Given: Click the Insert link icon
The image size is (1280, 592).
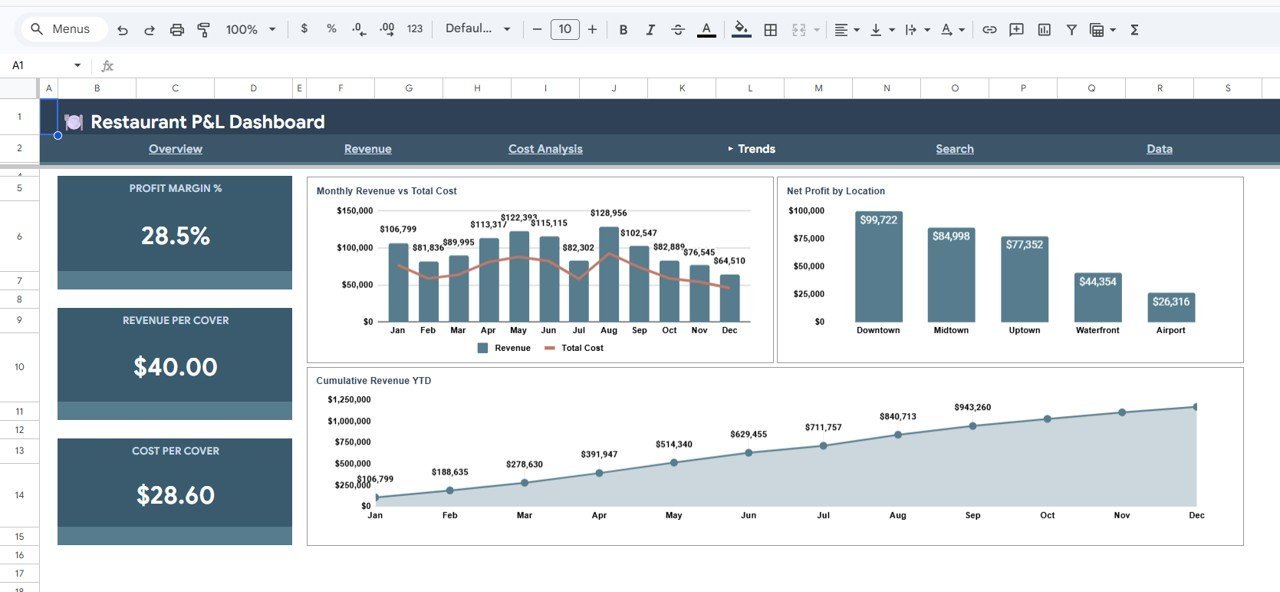Looking at the screenshot, I should pos(989,30).
